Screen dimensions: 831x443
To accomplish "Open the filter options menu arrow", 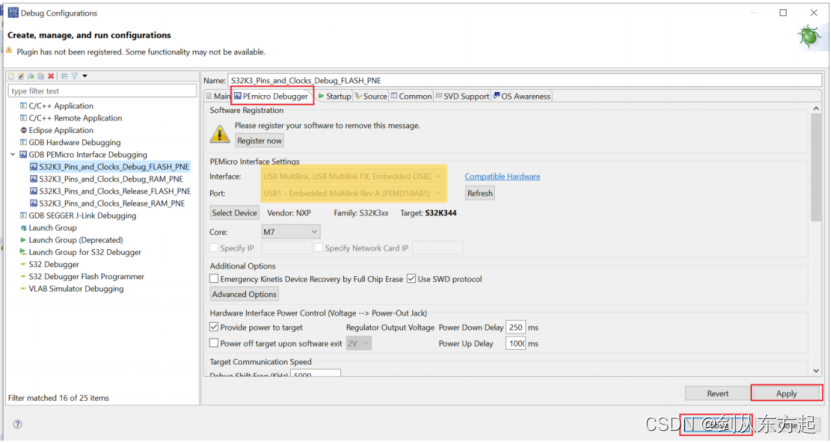I will (x=85, y=76).
